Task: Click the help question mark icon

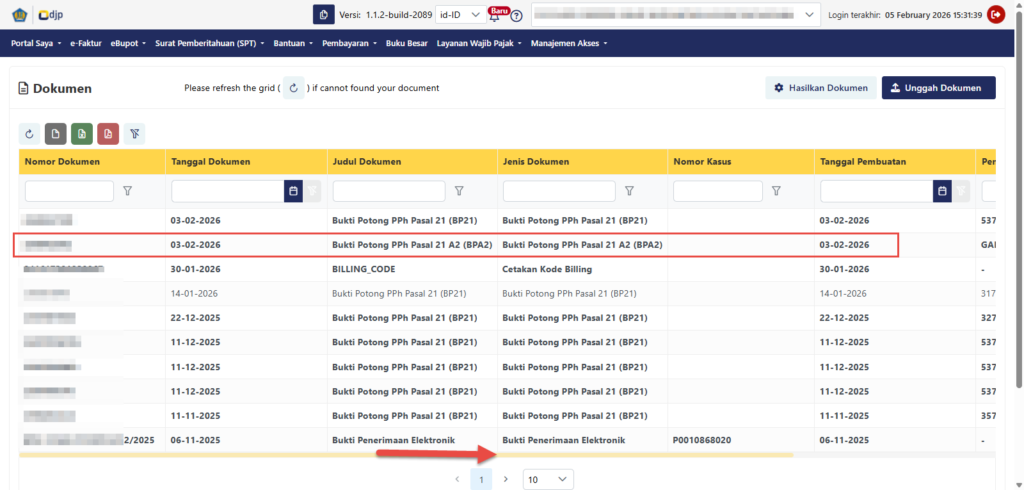Action: click(516, 15)
